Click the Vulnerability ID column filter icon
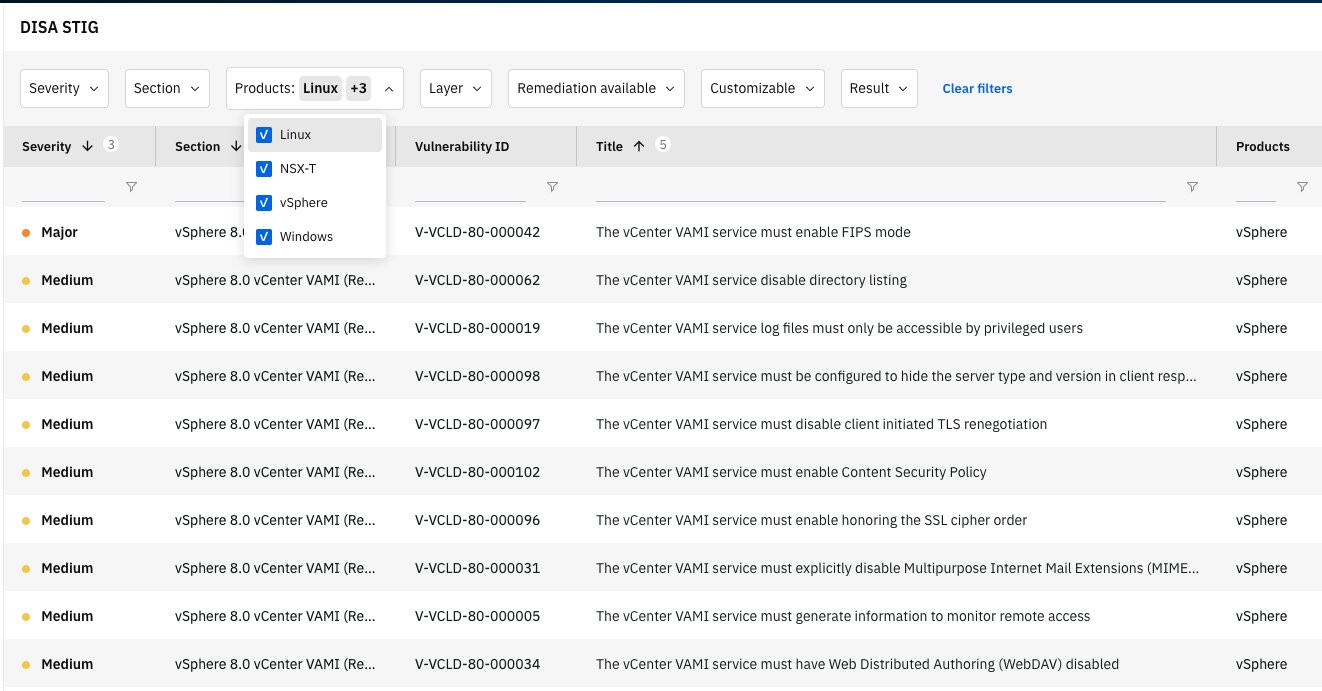This screenshot has width=1322, height=691. pyautogui.click(x=552, y=187)
